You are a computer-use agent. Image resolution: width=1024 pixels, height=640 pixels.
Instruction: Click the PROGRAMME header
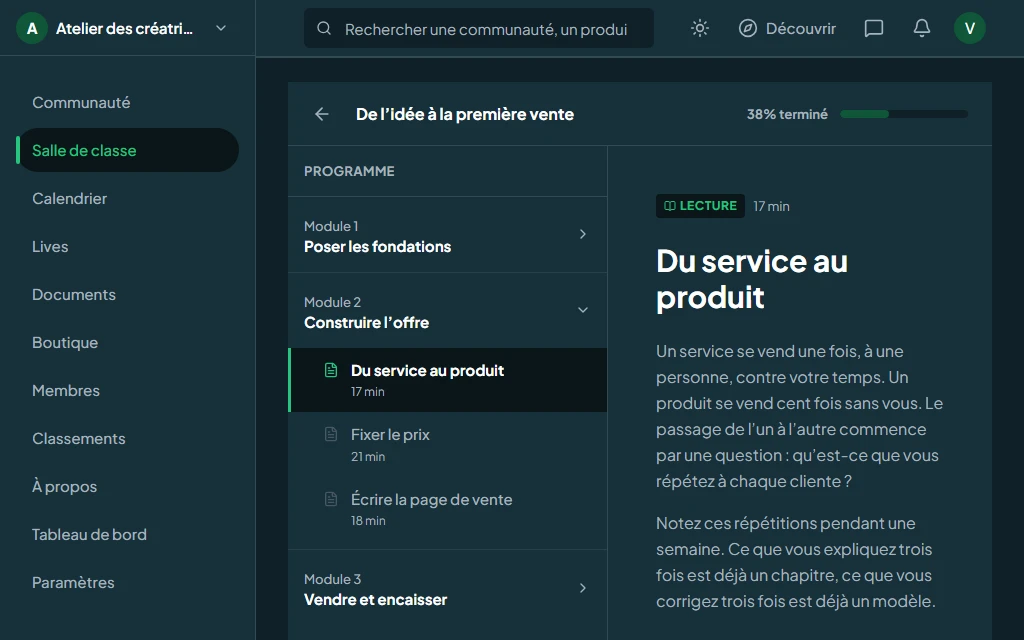[x=349, y=171]
